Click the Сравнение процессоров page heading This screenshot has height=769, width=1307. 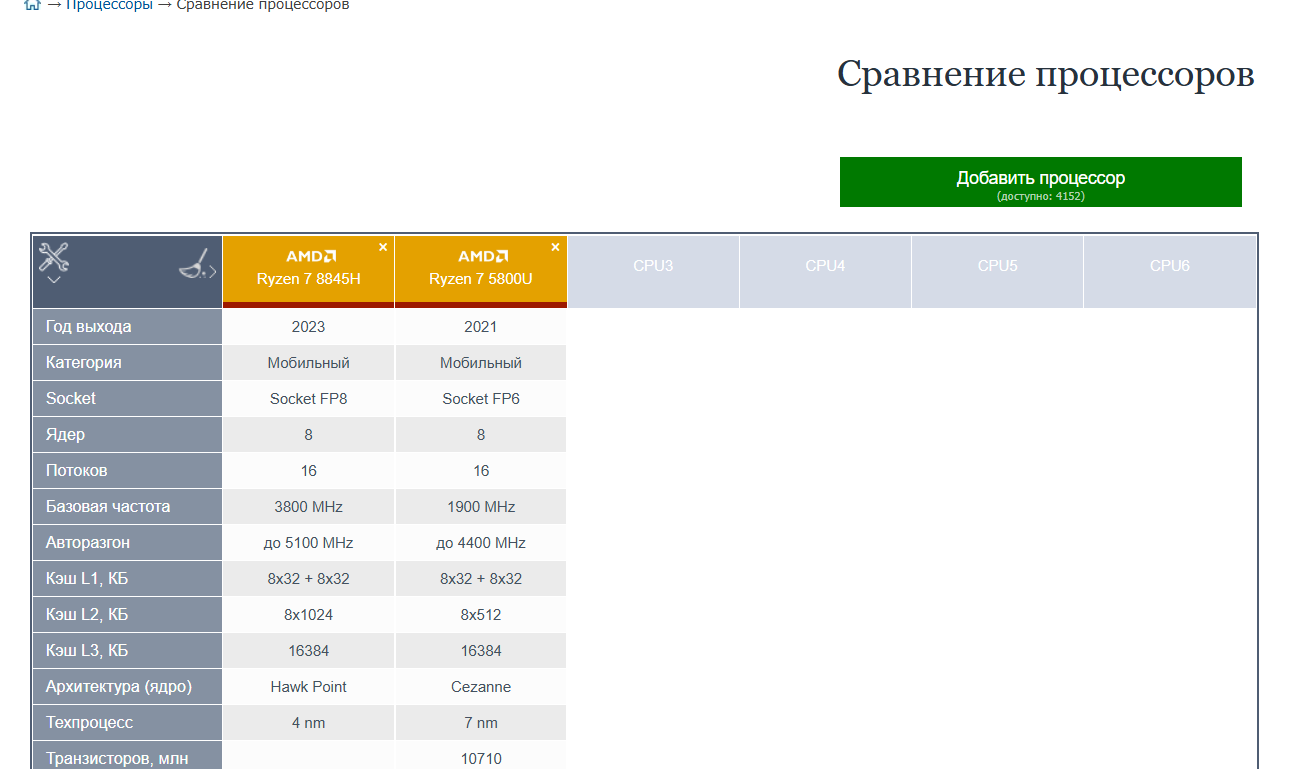pyautogui.click(x=1046, y=74)
